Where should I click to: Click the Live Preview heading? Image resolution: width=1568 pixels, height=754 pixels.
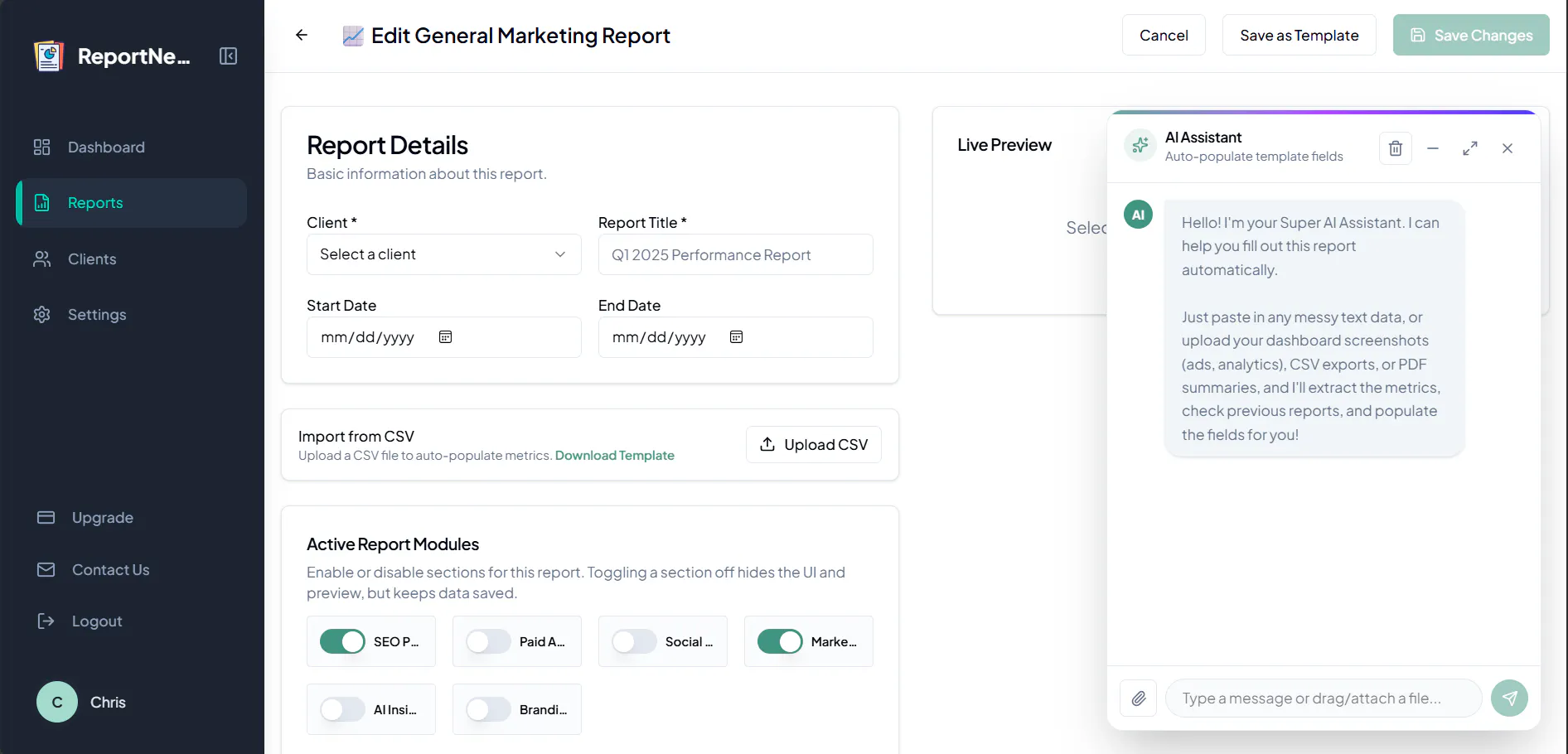point(1004,145)
